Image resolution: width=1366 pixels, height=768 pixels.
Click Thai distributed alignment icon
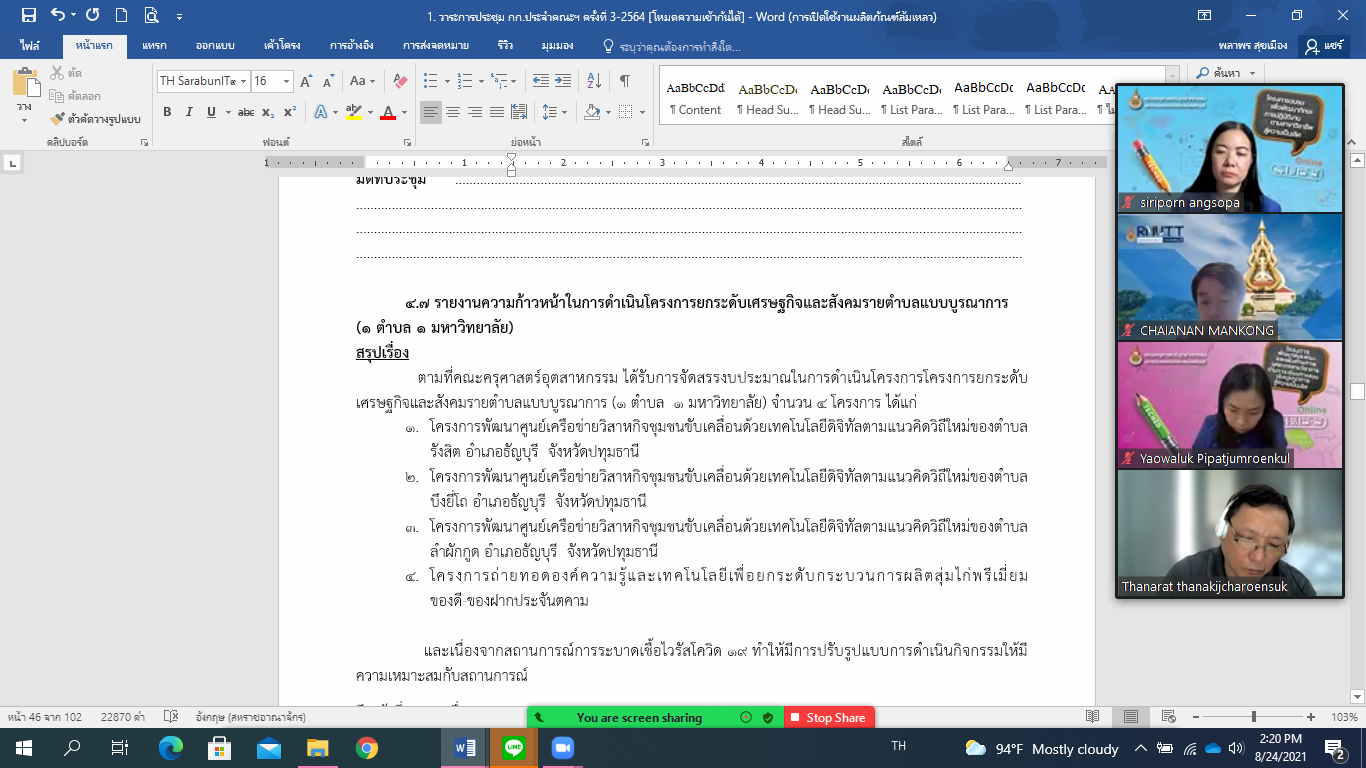518,112
